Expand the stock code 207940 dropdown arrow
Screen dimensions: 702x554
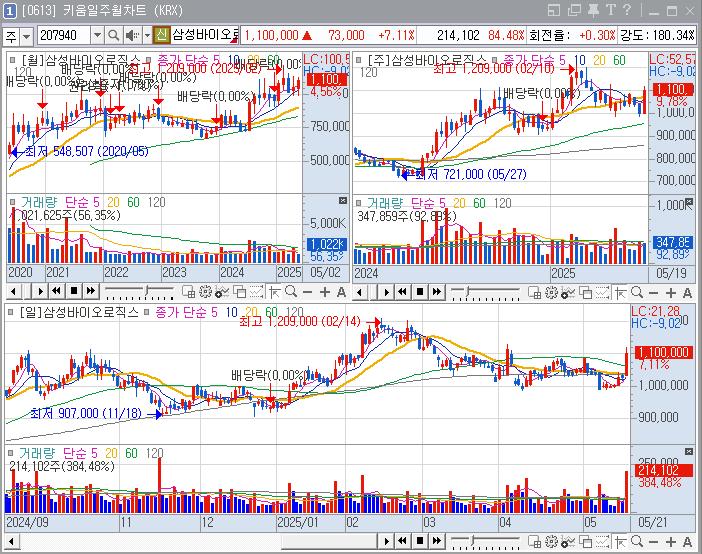[x=97, y=35]
